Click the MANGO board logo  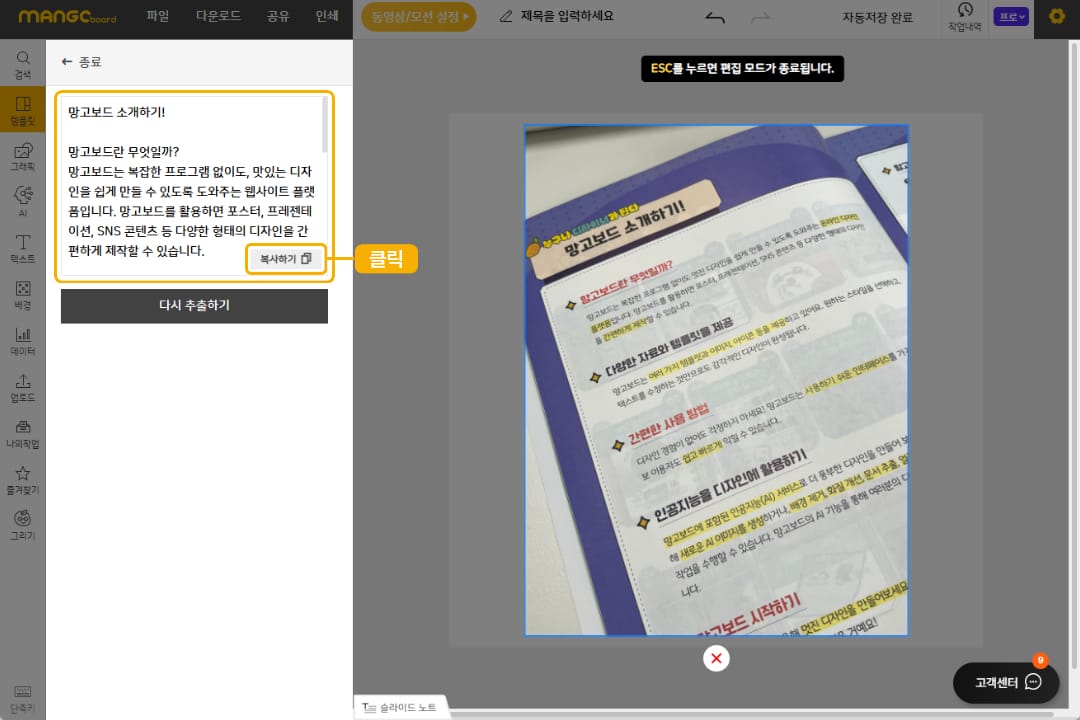67,17
